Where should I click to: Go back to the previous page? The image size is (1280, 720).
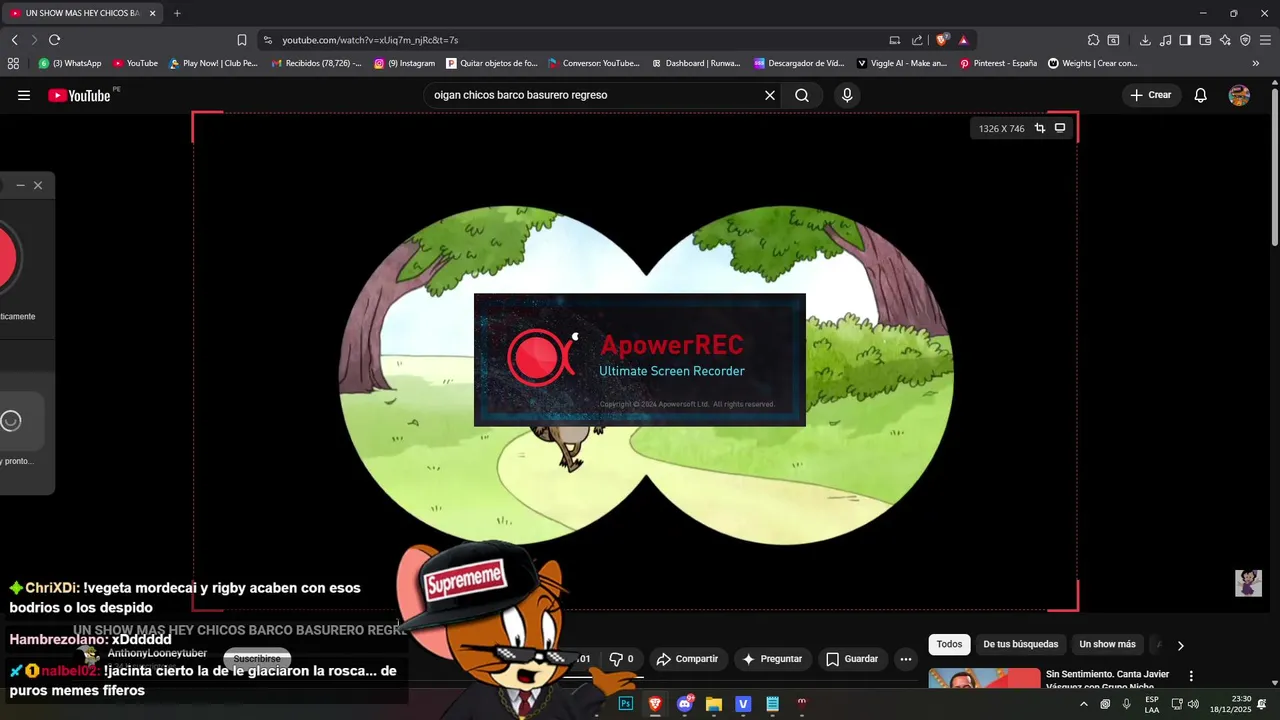coord(14,40)
